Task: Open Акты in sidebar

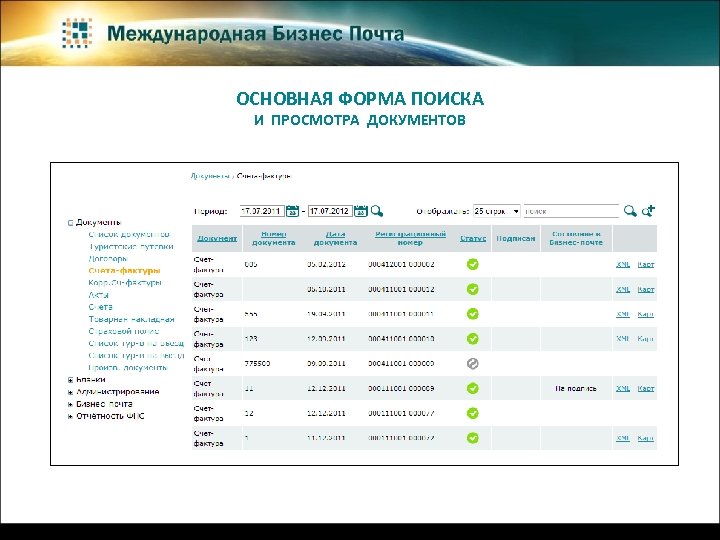Action: (98, 295)
